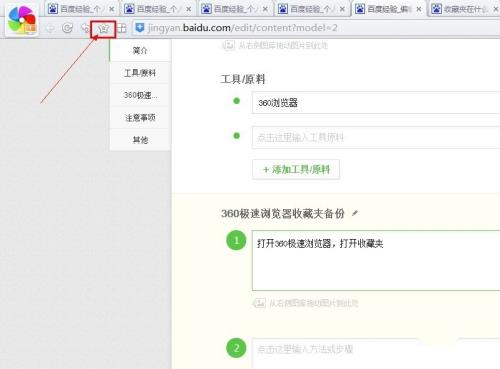The image size is (500, 369).
Task: Close the active 百度经验_编辑 tab
Action: coord(419,9)
